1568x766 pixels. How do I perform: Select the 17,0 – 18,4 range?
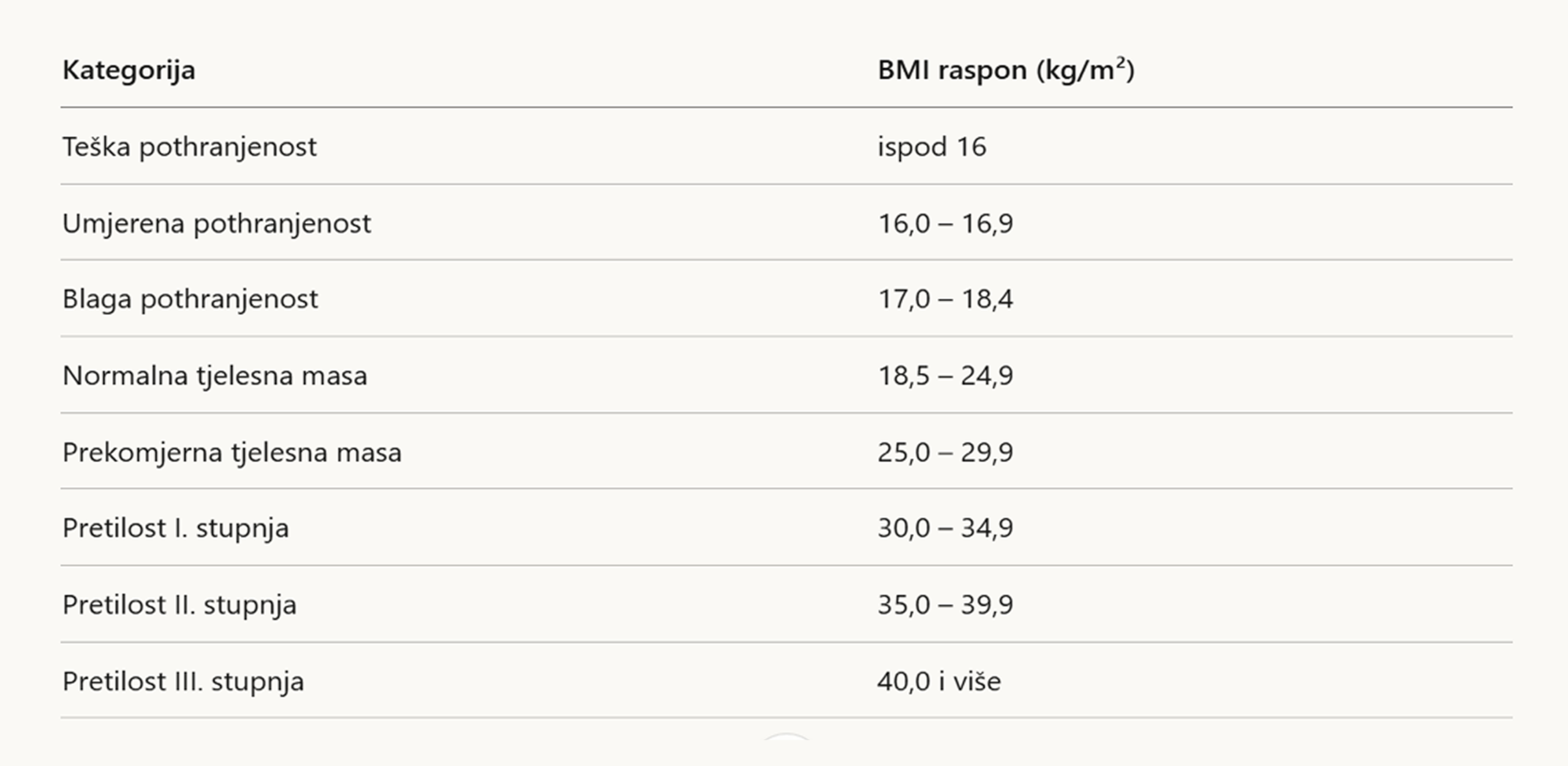[946, 300]
